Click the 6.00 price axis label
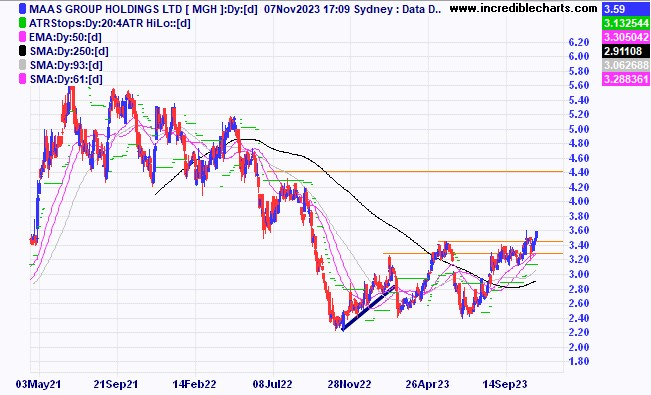Image resolution: width=651 pixels, height=395 pixels. point(579,56)
